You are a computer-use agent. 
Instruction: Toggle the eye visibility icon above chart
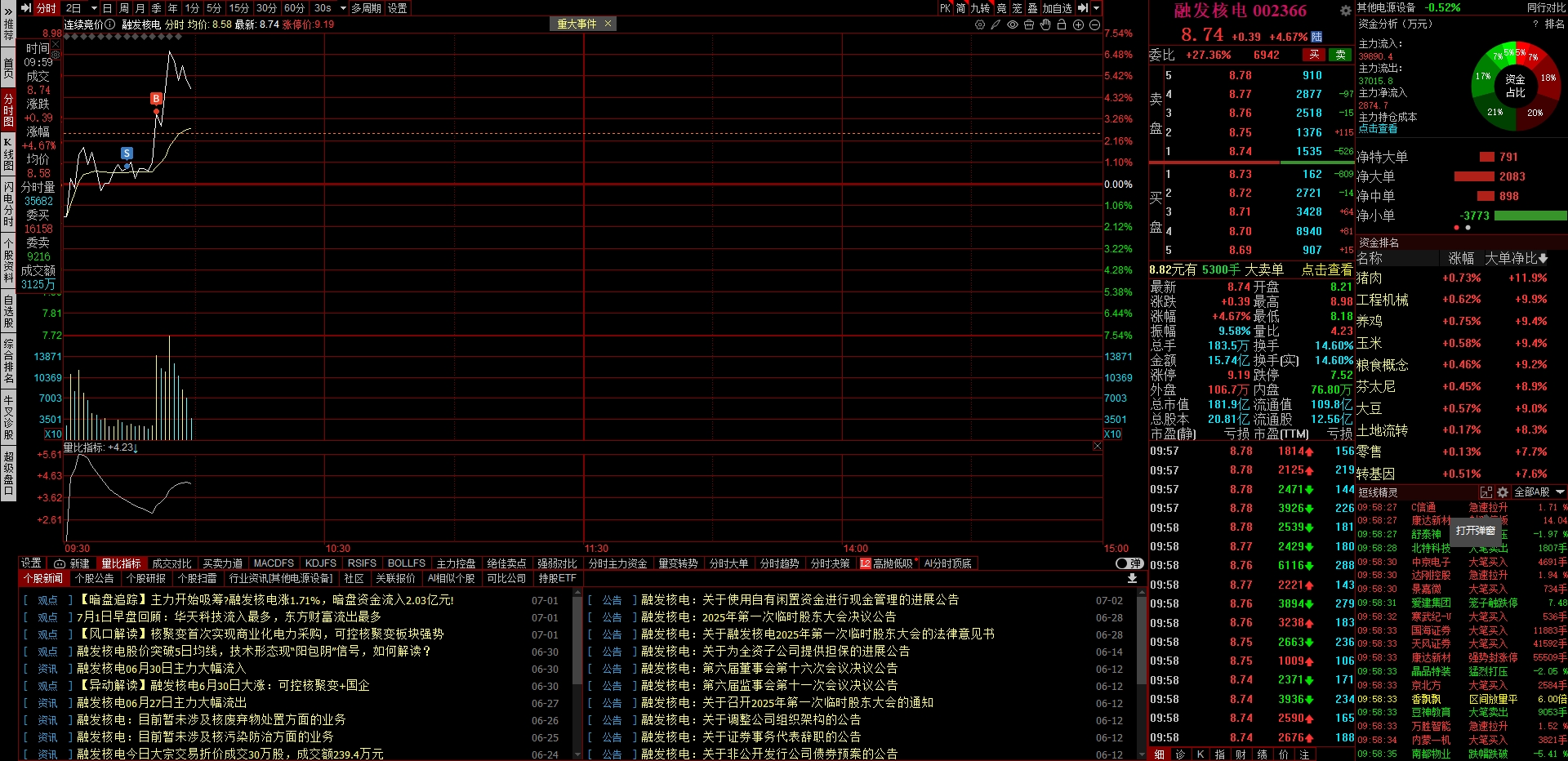[1013, 24]
